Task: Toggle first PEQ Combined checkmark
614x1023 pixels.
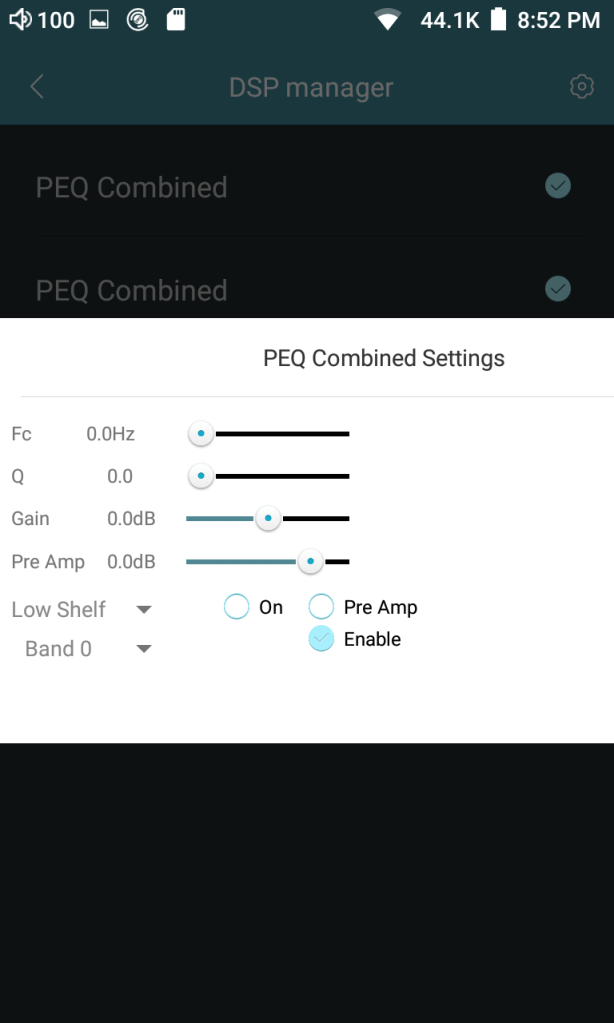Action: coord(558,186)
